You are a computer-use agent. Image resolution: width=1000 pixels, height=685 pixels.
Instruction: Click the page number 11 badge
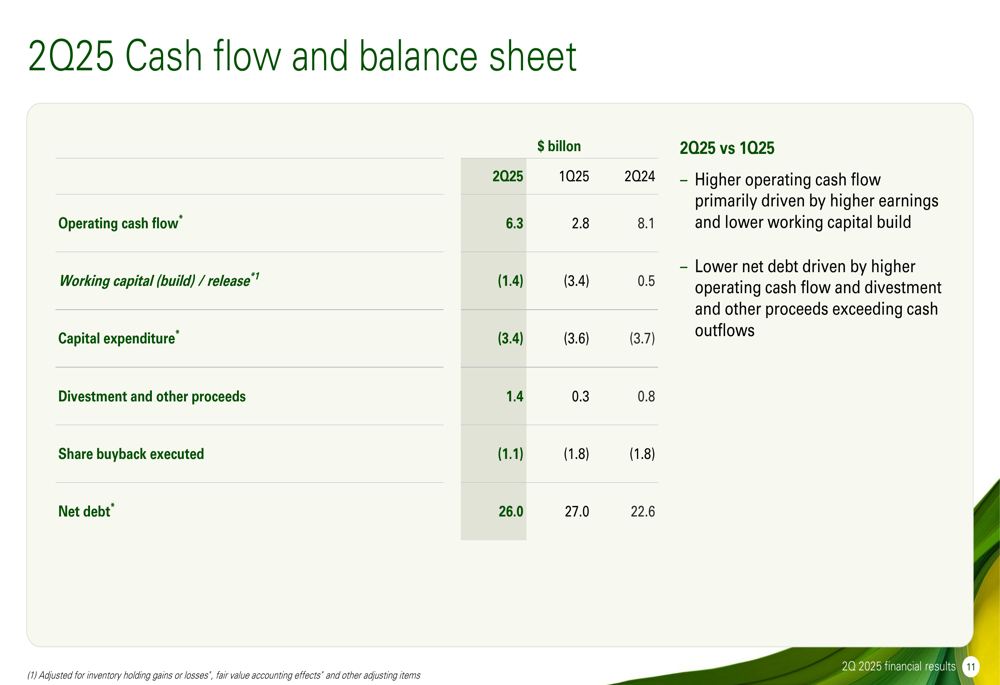[x=971, y=667]
